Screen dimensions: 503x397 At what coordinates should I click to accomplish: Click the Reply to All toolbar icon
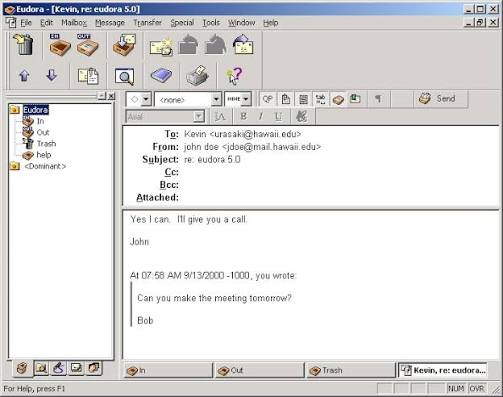(x=216, y=45)
